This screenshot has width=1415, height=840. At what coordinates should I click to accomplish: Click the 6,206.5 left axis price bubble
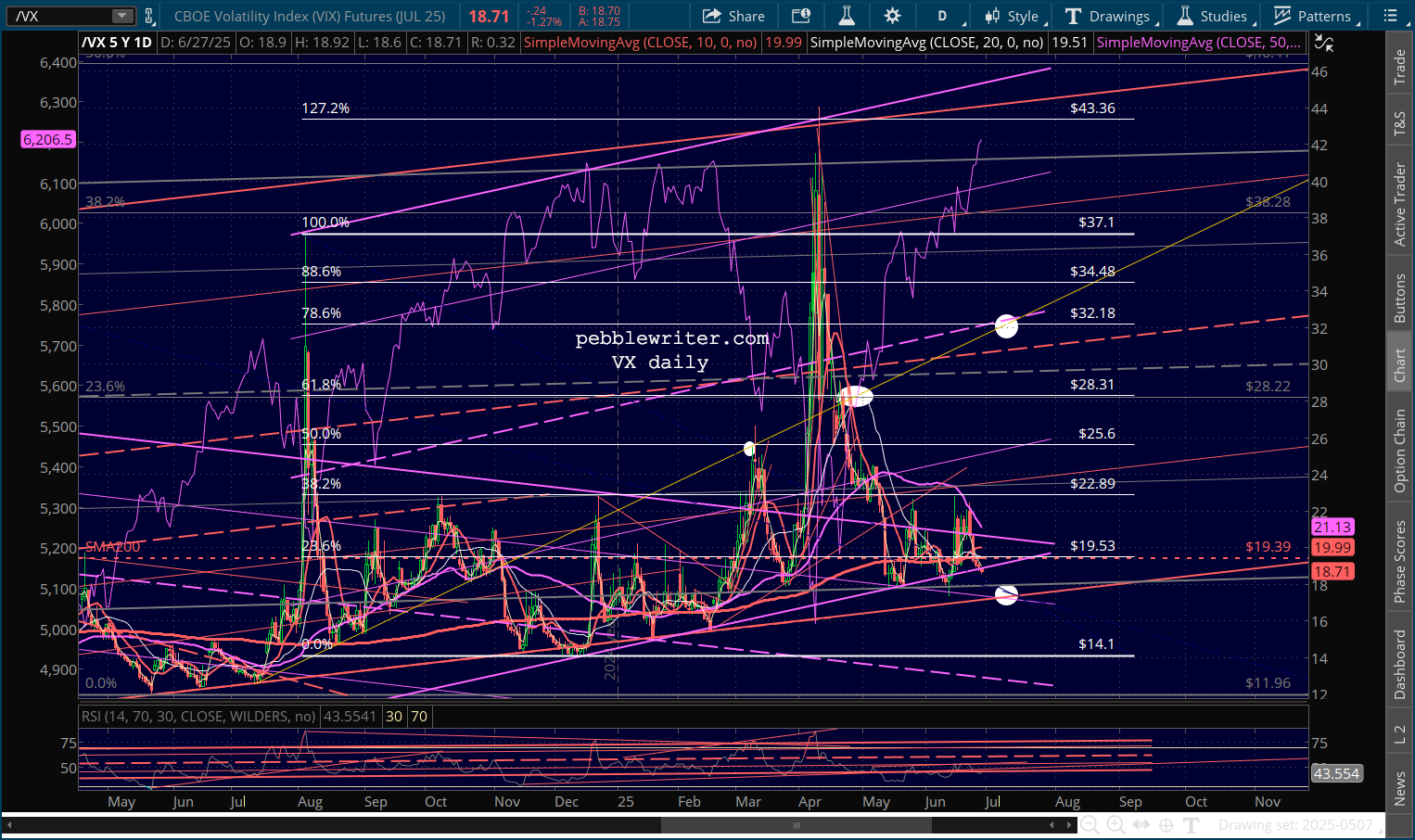point(47,140)
